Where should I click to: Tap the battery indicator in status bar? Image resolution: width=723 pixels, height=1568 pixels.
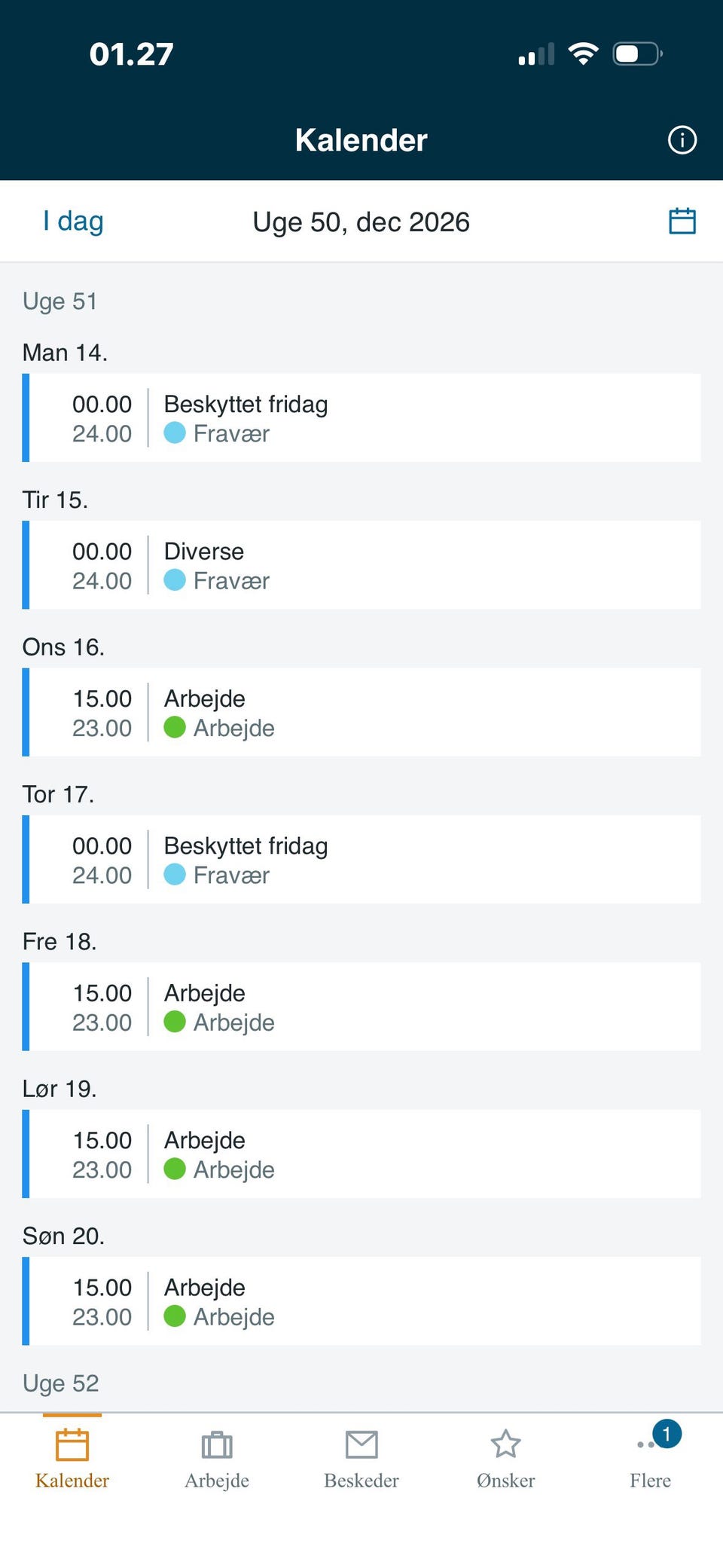[637, 53]
